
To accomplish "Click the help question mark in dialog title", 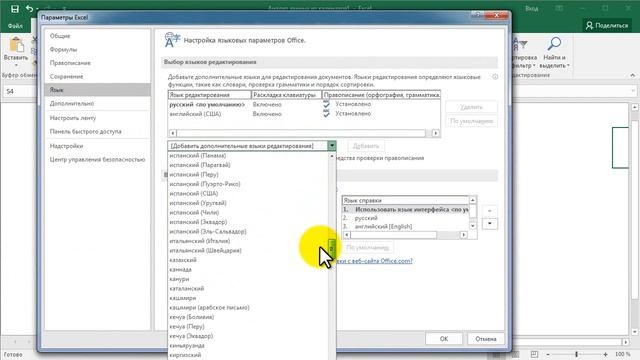I will point(477,15).
